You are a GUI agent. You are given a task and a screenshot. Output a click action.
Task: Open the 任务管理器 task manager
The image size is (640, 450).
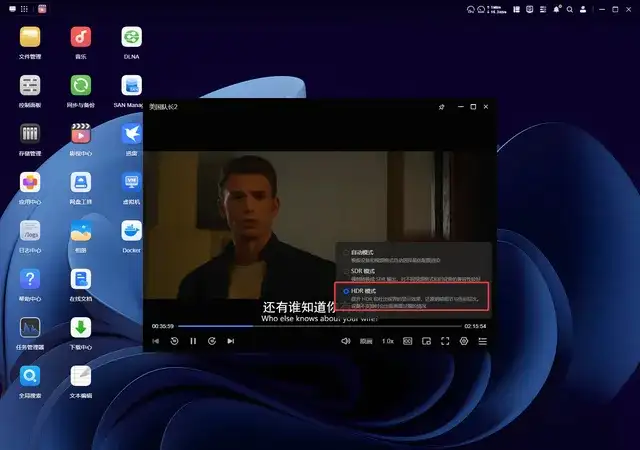(30, 328)
